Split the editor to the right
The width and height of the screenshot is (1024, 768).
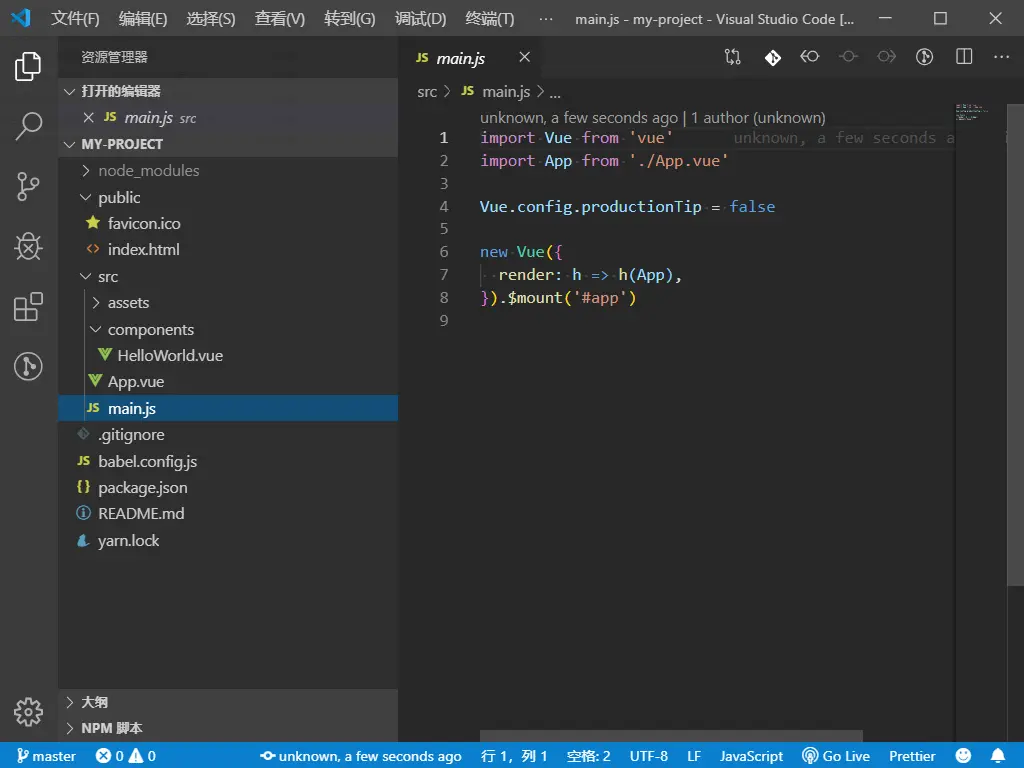964,57
